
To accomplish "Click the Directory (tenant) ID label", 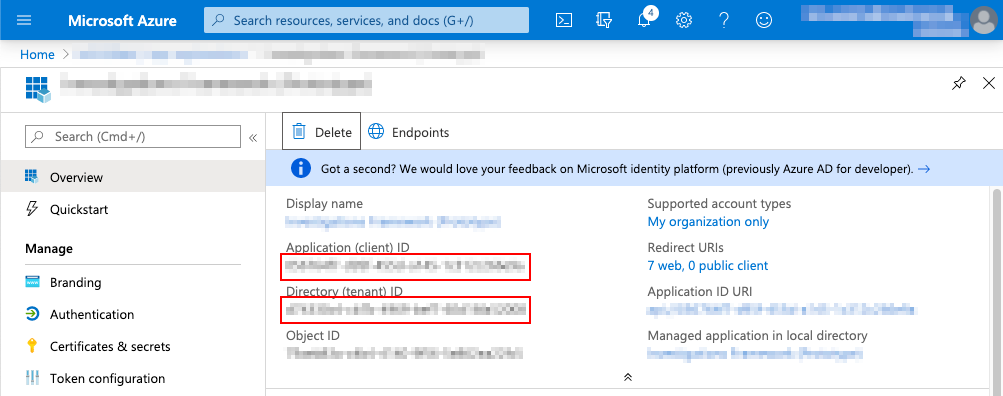I will point(344,291).
